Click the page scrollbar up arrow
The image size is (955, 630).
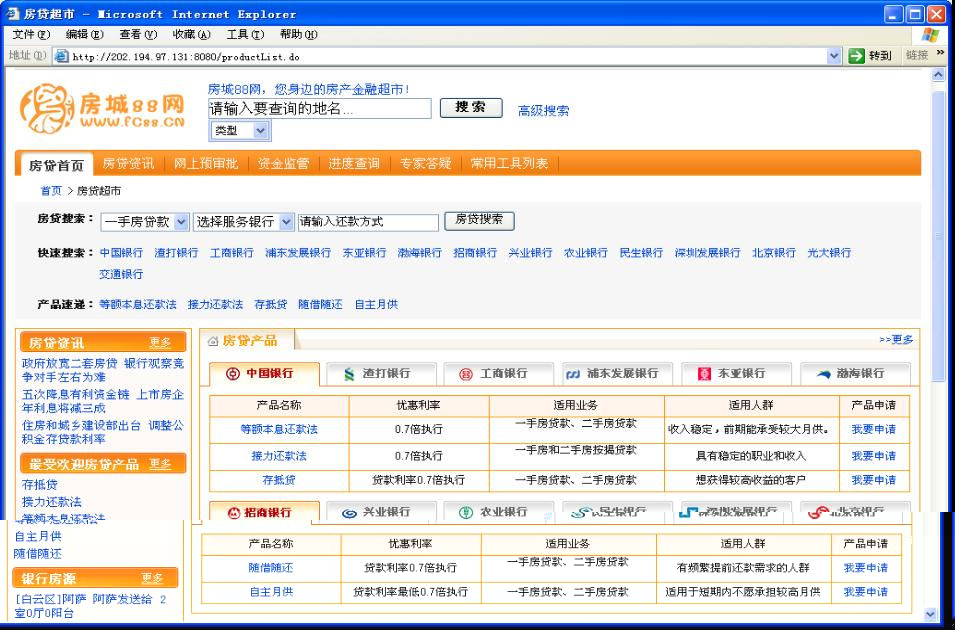(x=938, y=75)
